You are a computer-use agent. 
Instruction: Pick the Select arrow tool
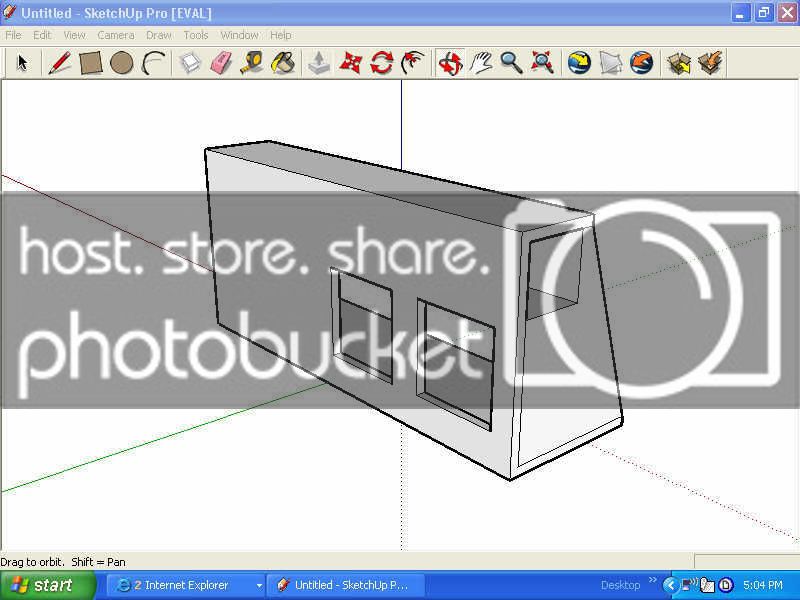pyautogui.click(x=22, y=63)
